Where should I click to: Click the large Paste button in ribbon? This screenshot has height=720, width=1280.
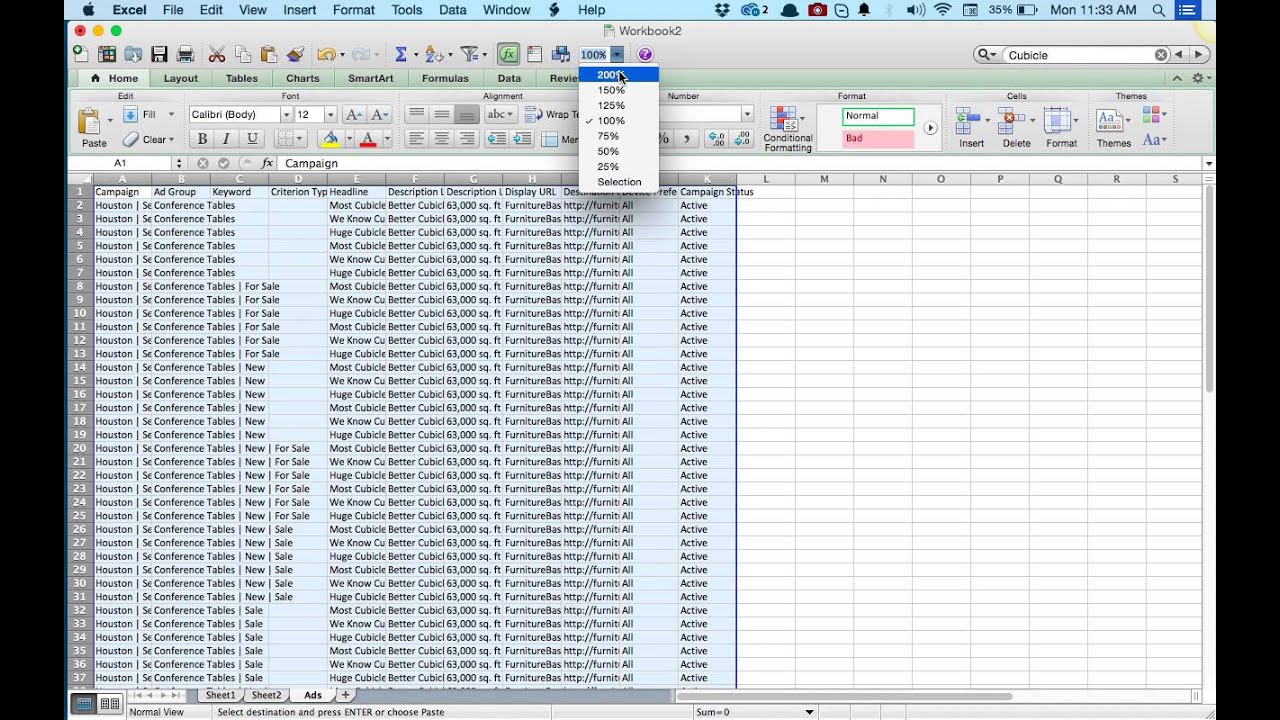93,126
